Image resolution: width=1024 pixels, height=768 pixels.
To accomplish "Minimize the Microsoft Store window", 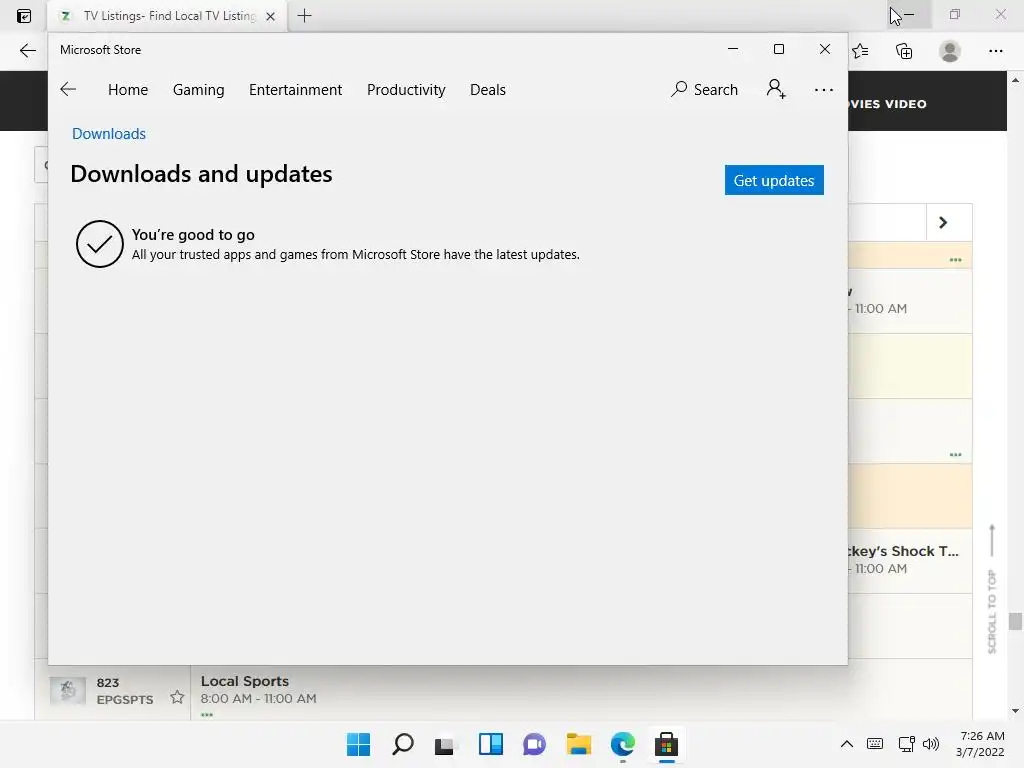I will 733,49.
